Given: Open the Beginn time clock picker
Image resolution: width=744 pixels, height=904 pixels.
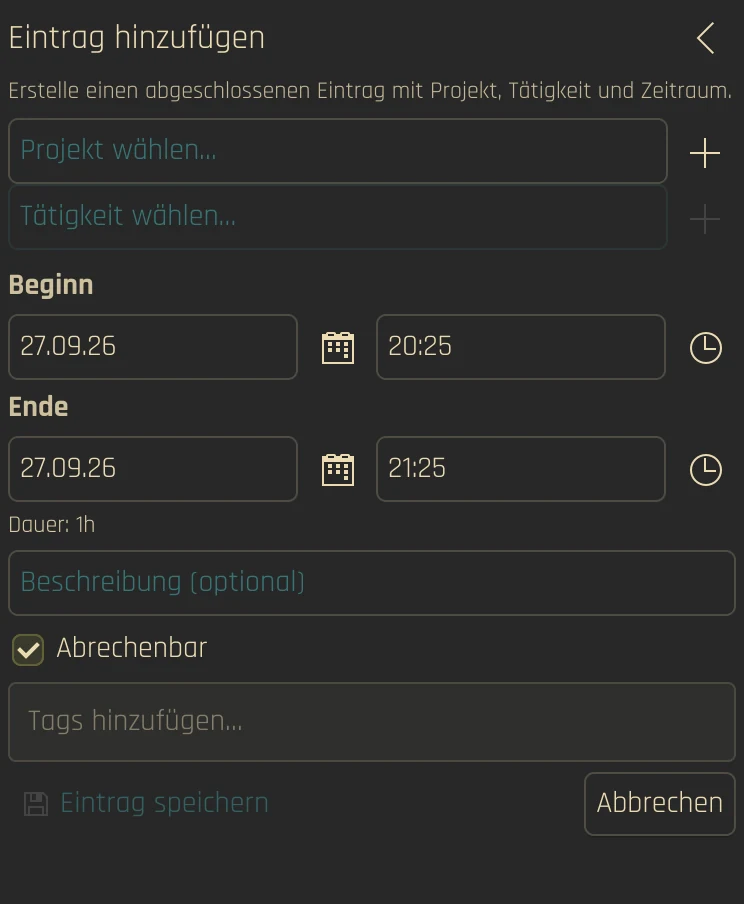Looking at the screenshot, I should pyautogui.click(x=705, y=348).
